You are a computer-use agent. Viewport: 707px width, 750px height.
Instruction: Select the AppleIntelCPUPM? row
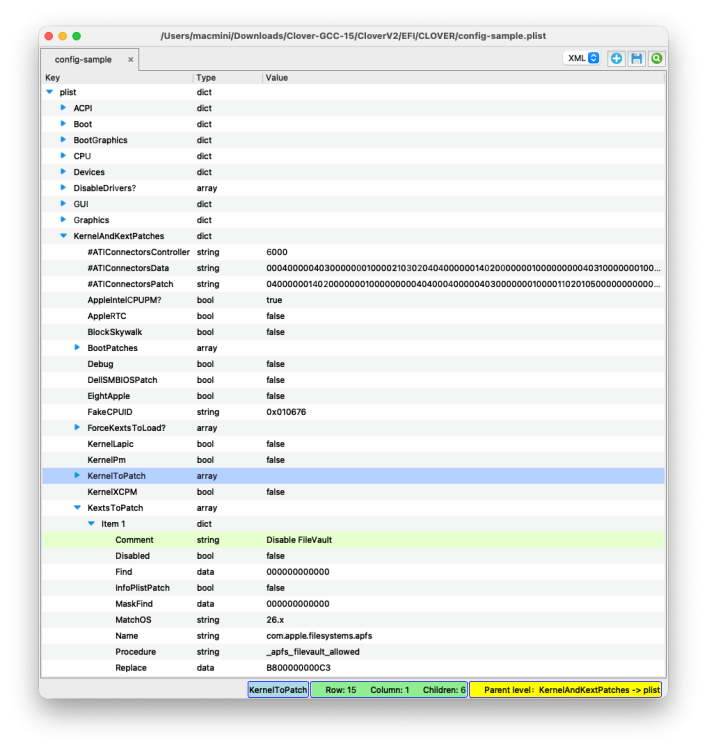[x=353, y=300]
